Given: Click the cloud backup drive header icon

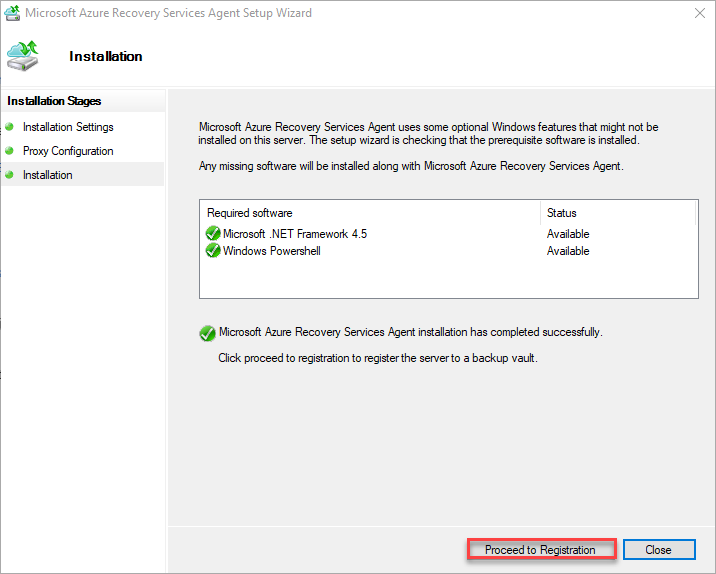Looking at the screenshot, I should [x=26, y=56].
